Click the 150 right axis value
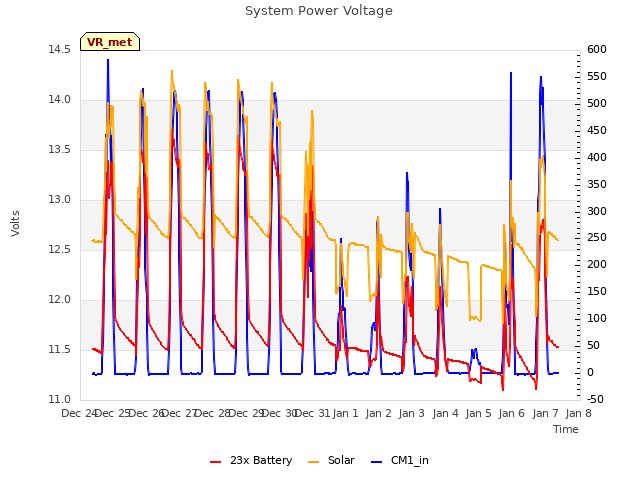Screen dimensions: 640x480 tap(597, 291)
